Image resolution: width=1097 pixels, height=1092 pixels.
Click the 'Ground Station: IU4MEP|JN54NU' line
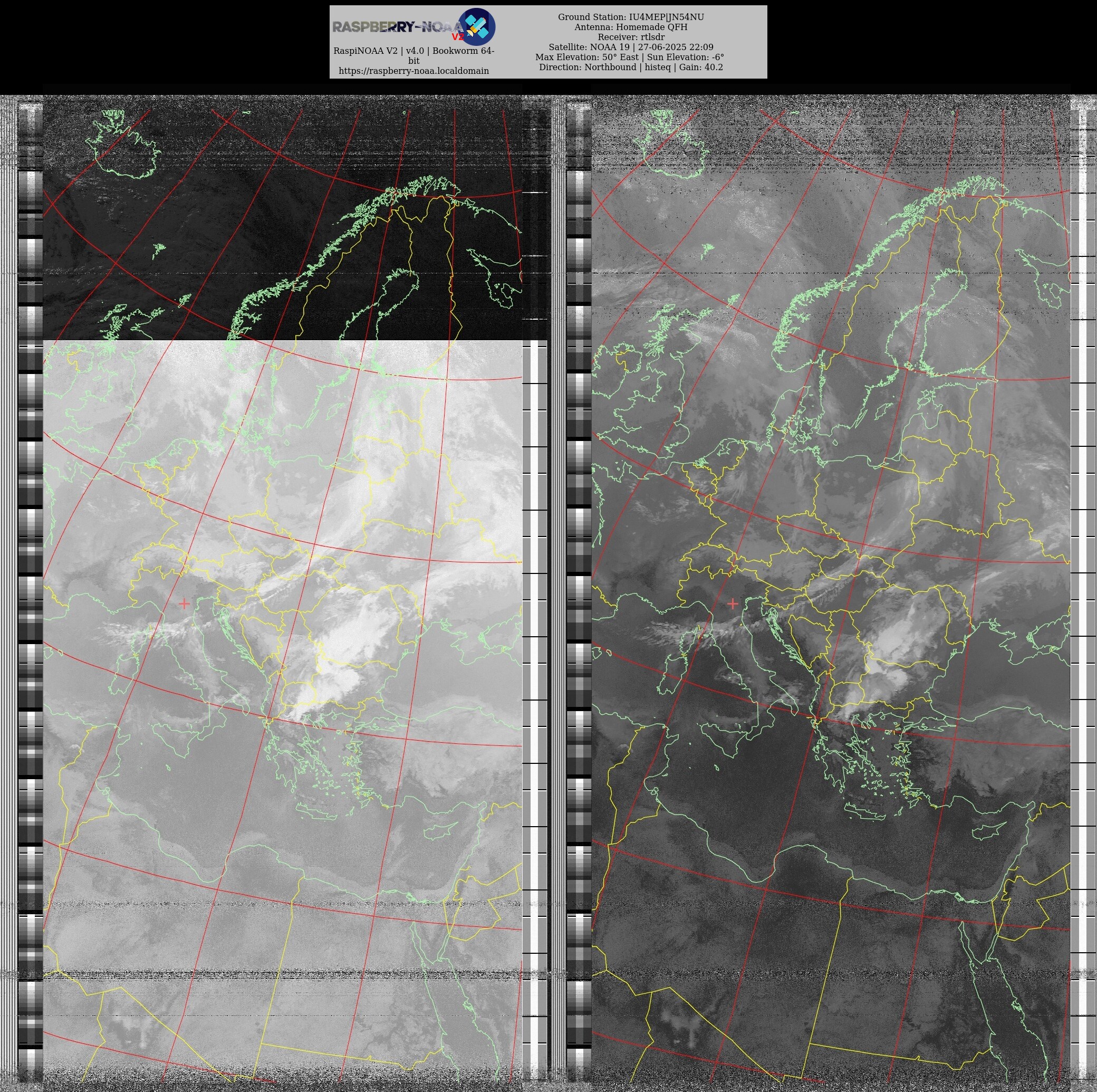(x=631, y=17)
